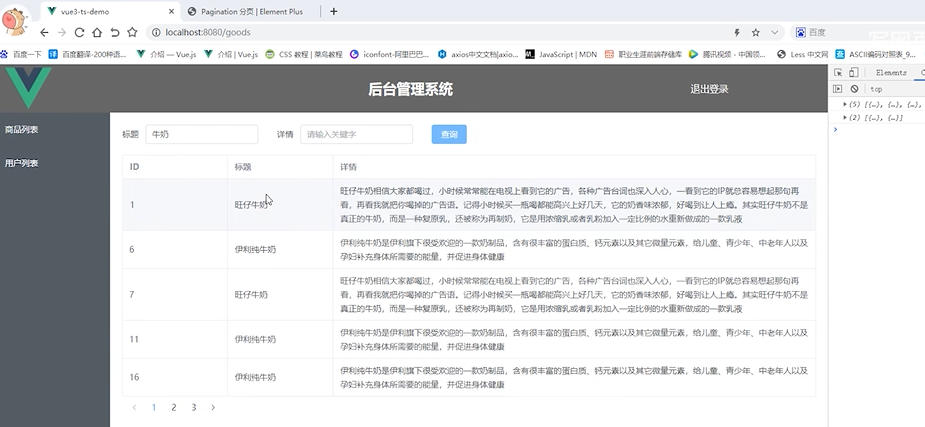This screenshot has height=427, width=925.
Task: Open the CSS 教程 菜鸟教程 bookmark
Action: click(304, 54)
